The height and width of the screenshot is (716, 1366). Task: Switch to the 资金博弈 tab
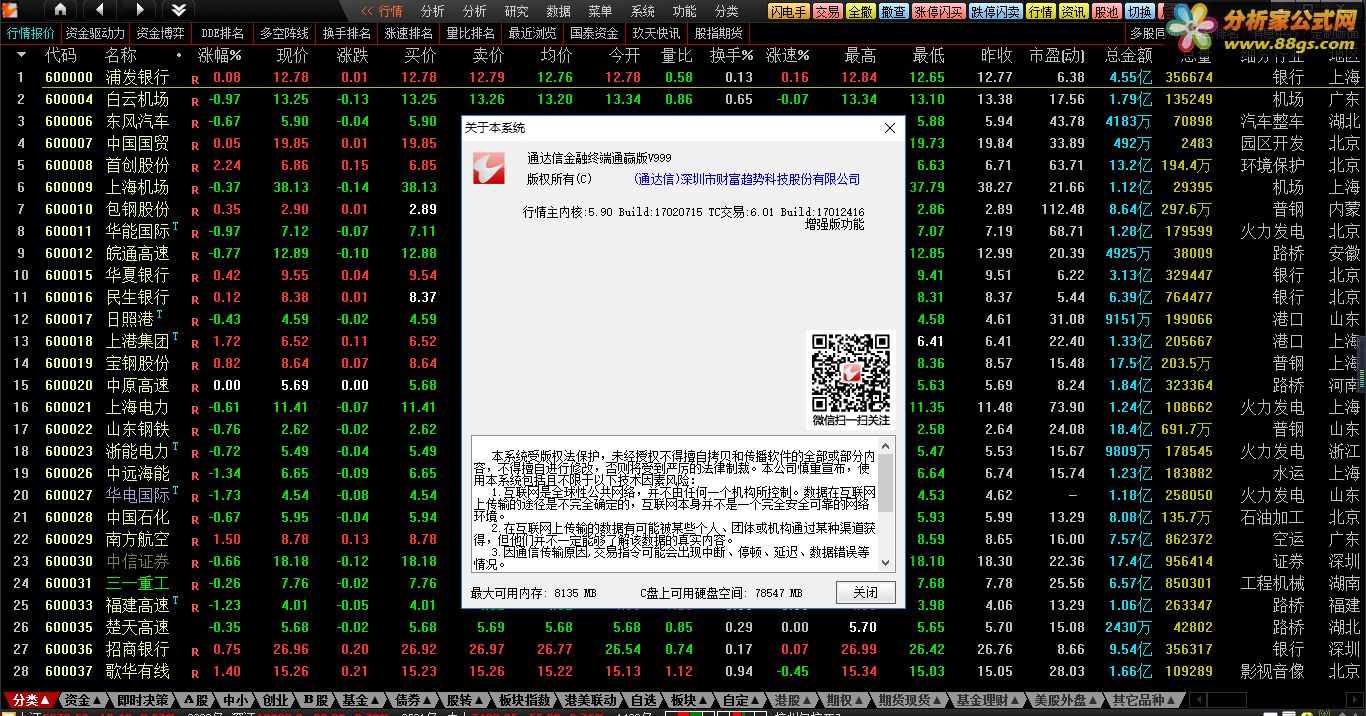click(x=160, y=33)
